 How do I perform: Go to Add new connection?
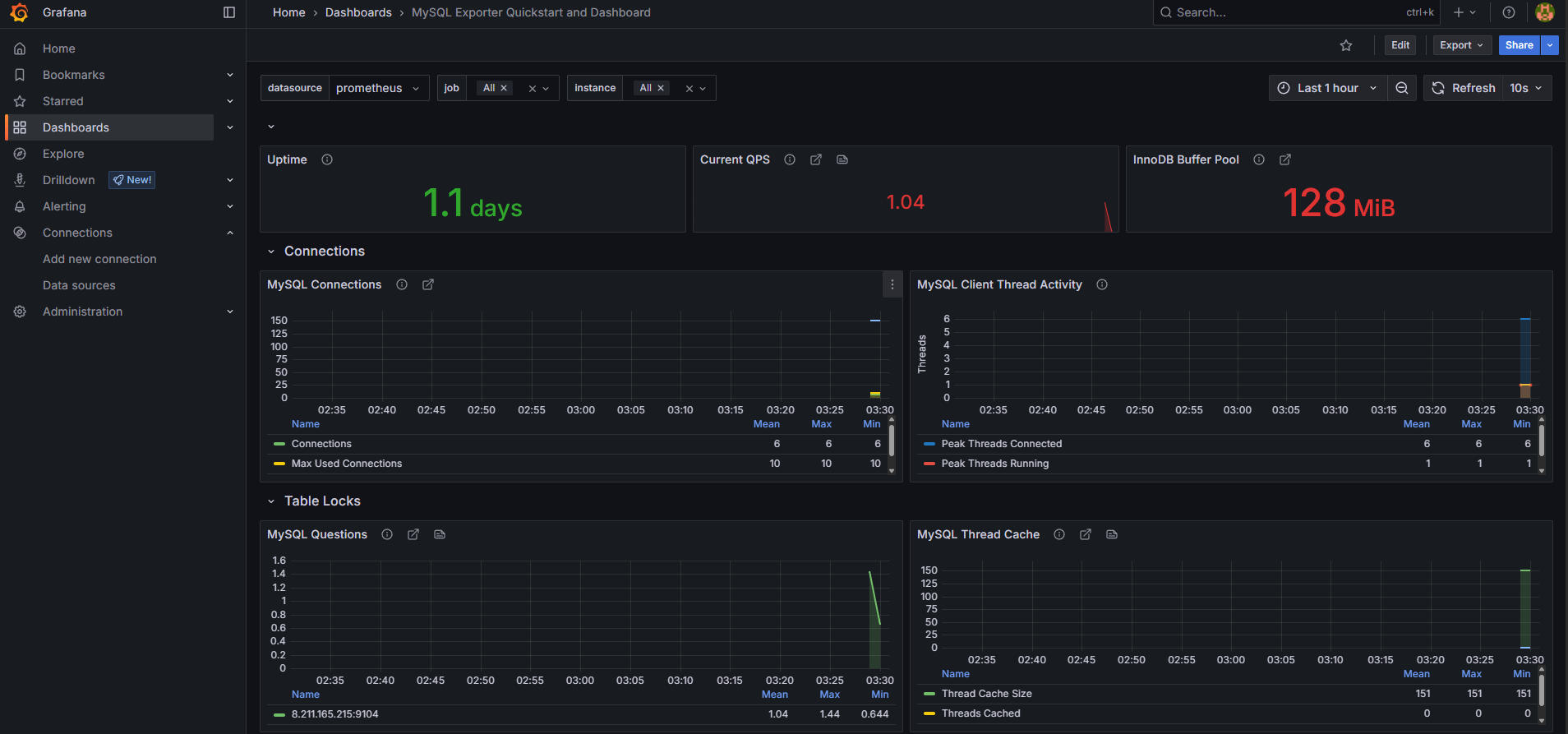[99, 259]
